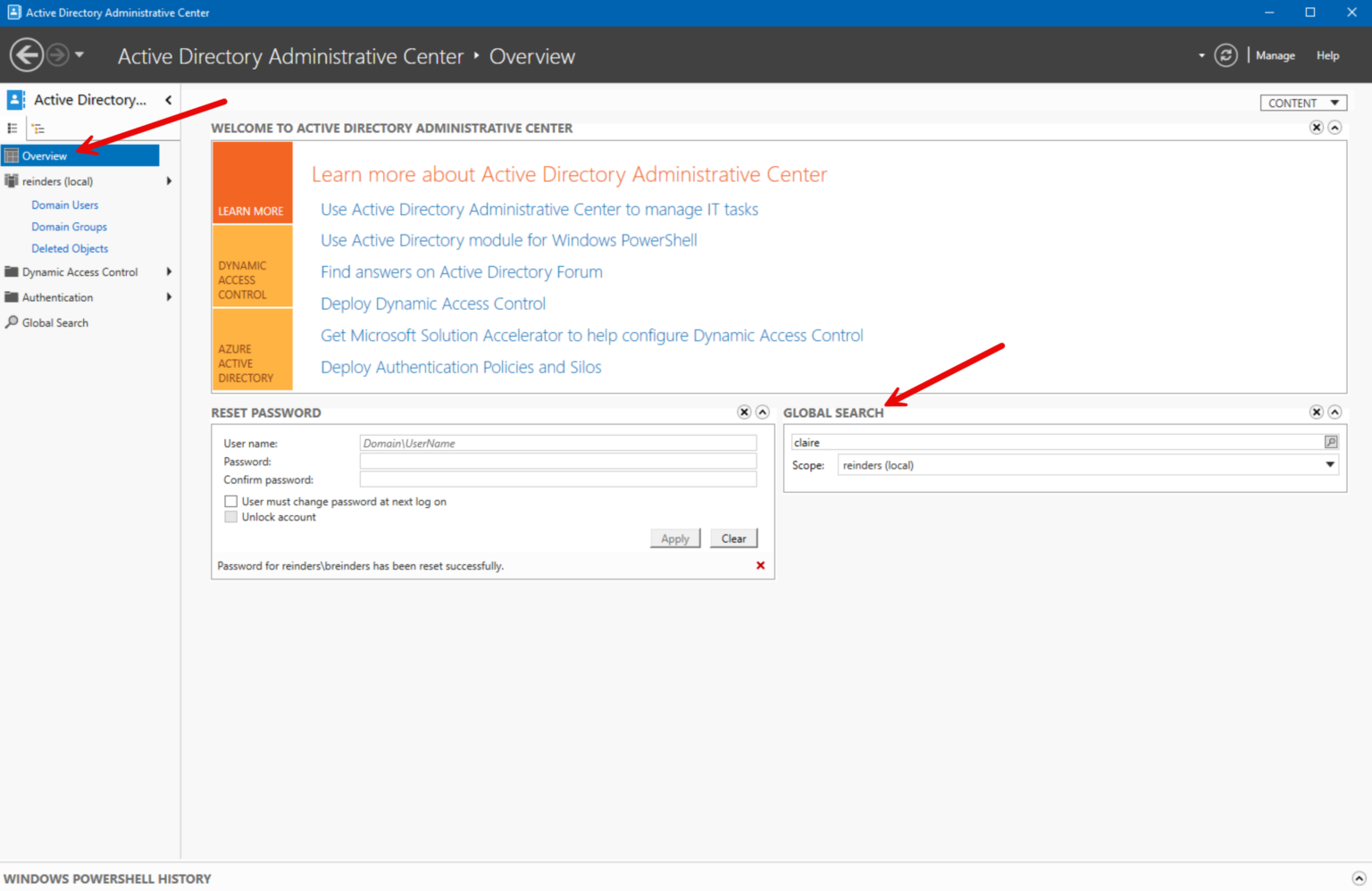1372x891 pixels.
Task: Click the User name input field
Action: click(557, 442)
